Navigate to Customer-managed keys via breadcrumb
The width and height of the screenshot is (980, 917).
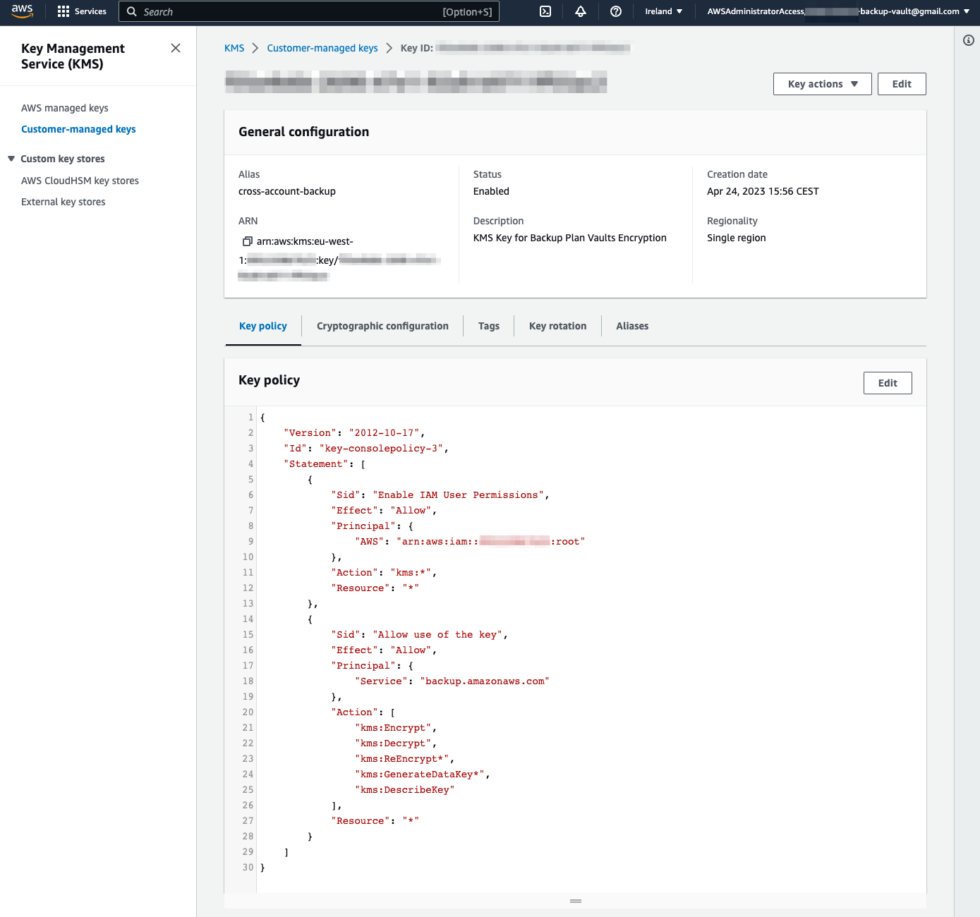coord(322,47)
